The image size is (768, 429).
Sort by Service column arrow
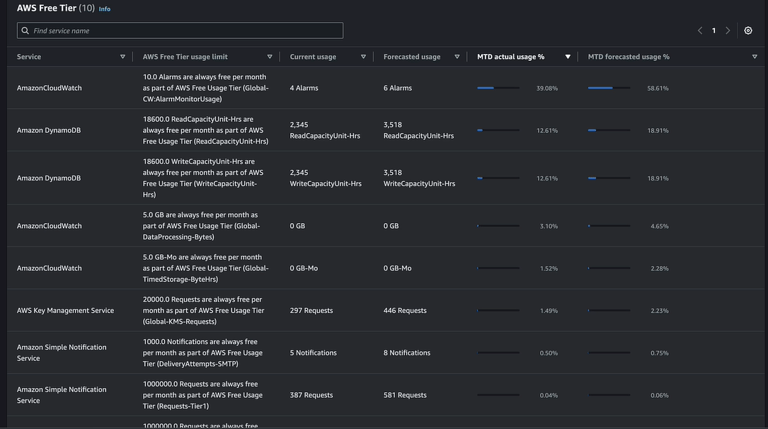[122, 57]
